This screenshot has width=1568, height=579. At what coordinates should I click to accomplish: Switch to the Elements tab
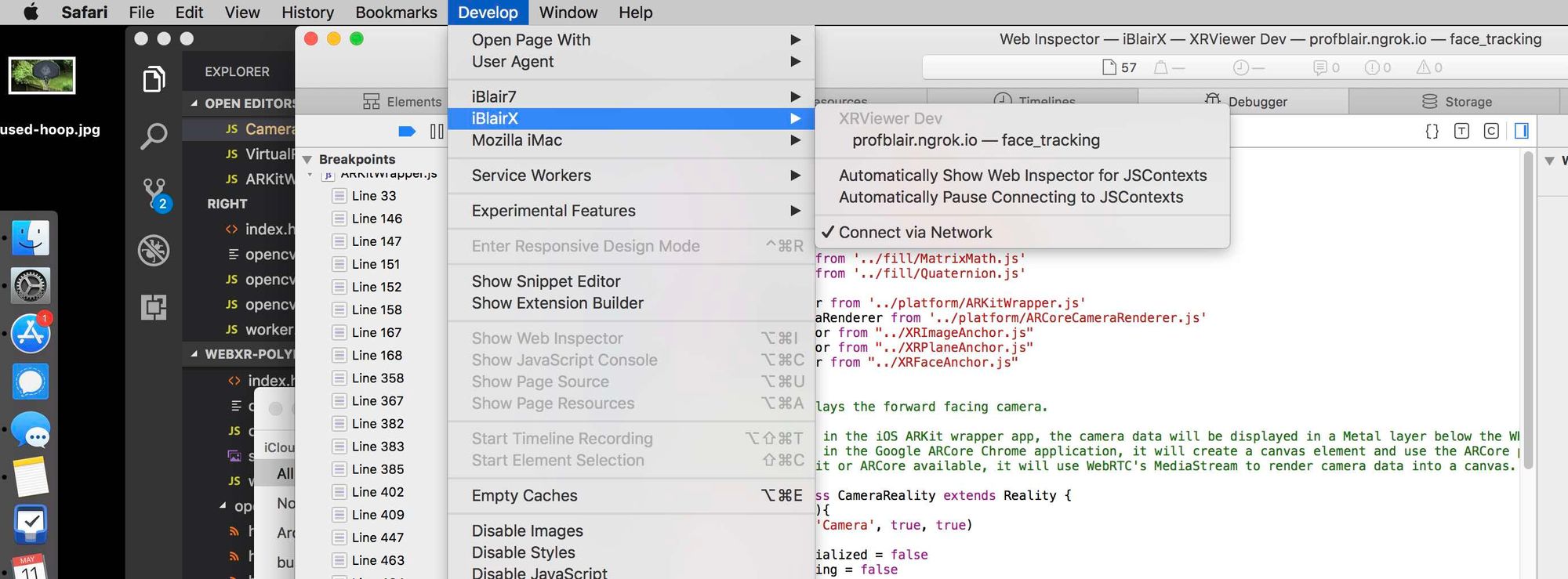tap(402, 102)
